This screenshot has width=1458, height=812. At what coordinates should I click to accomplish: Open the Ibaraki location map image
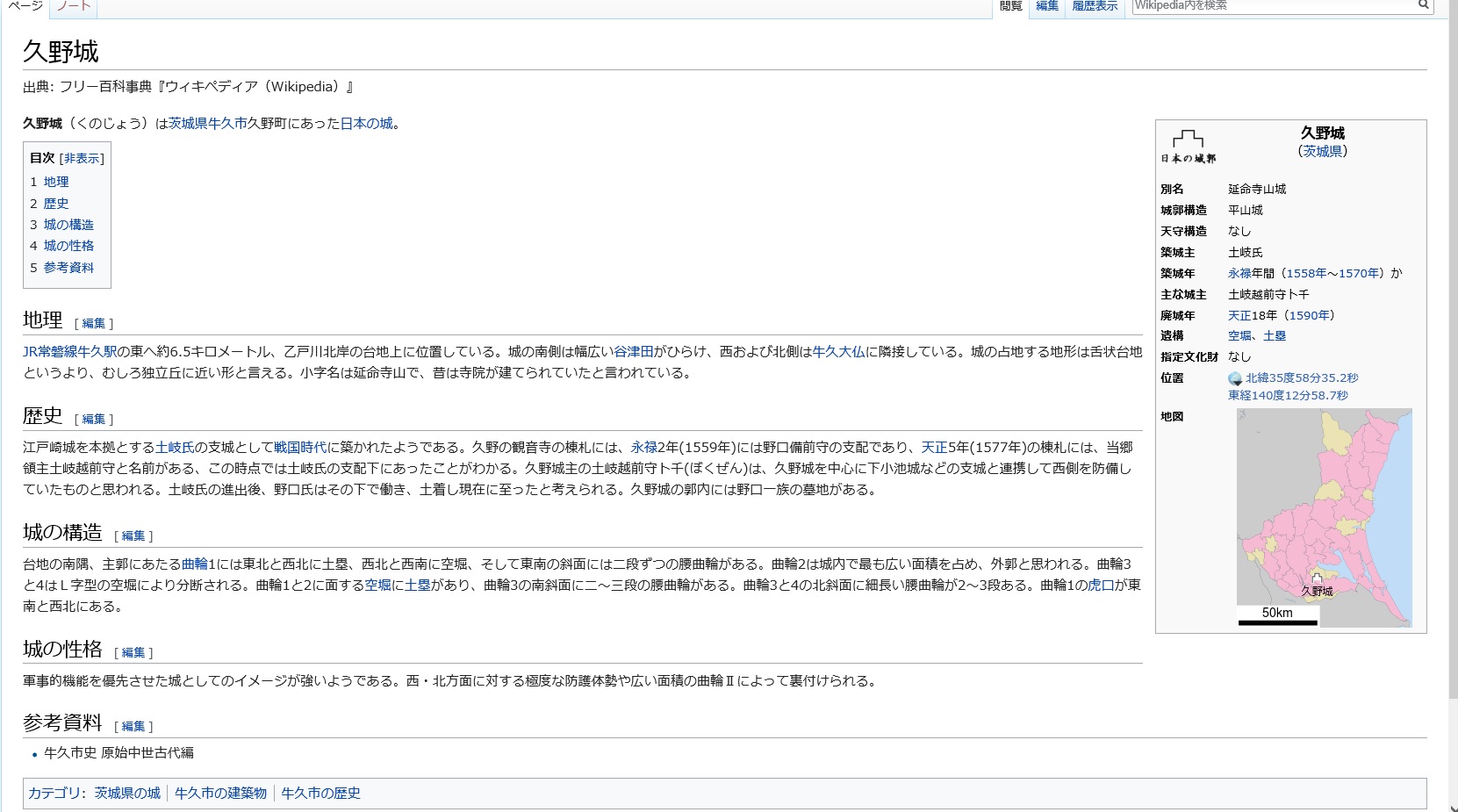[x=1325, y=518]
